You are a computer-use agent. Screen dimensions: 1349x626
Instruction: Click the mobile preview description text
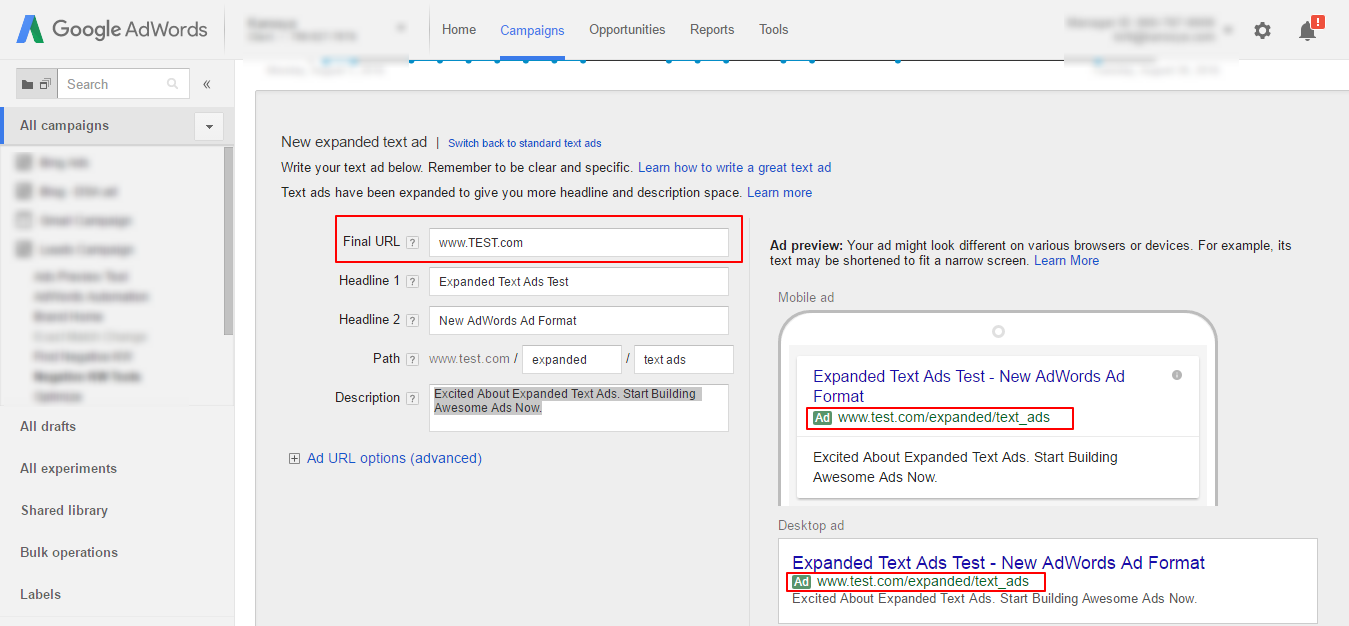pyautogui.click(x=965, y=467)
